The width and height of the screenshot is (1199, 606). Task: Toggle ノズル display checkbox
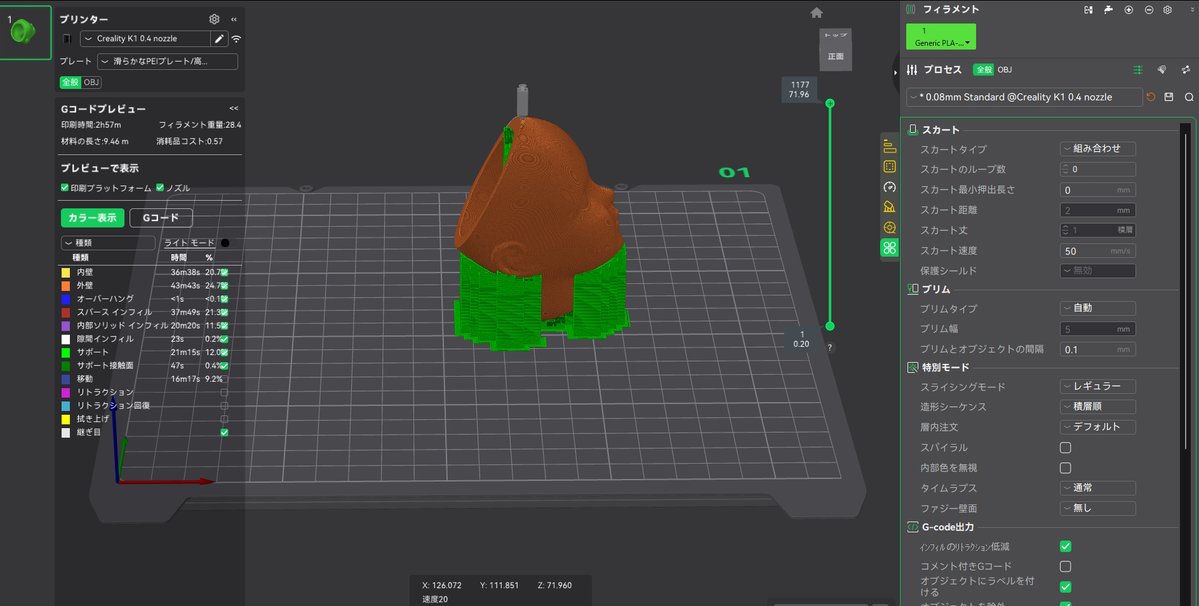tap(160, 188)
